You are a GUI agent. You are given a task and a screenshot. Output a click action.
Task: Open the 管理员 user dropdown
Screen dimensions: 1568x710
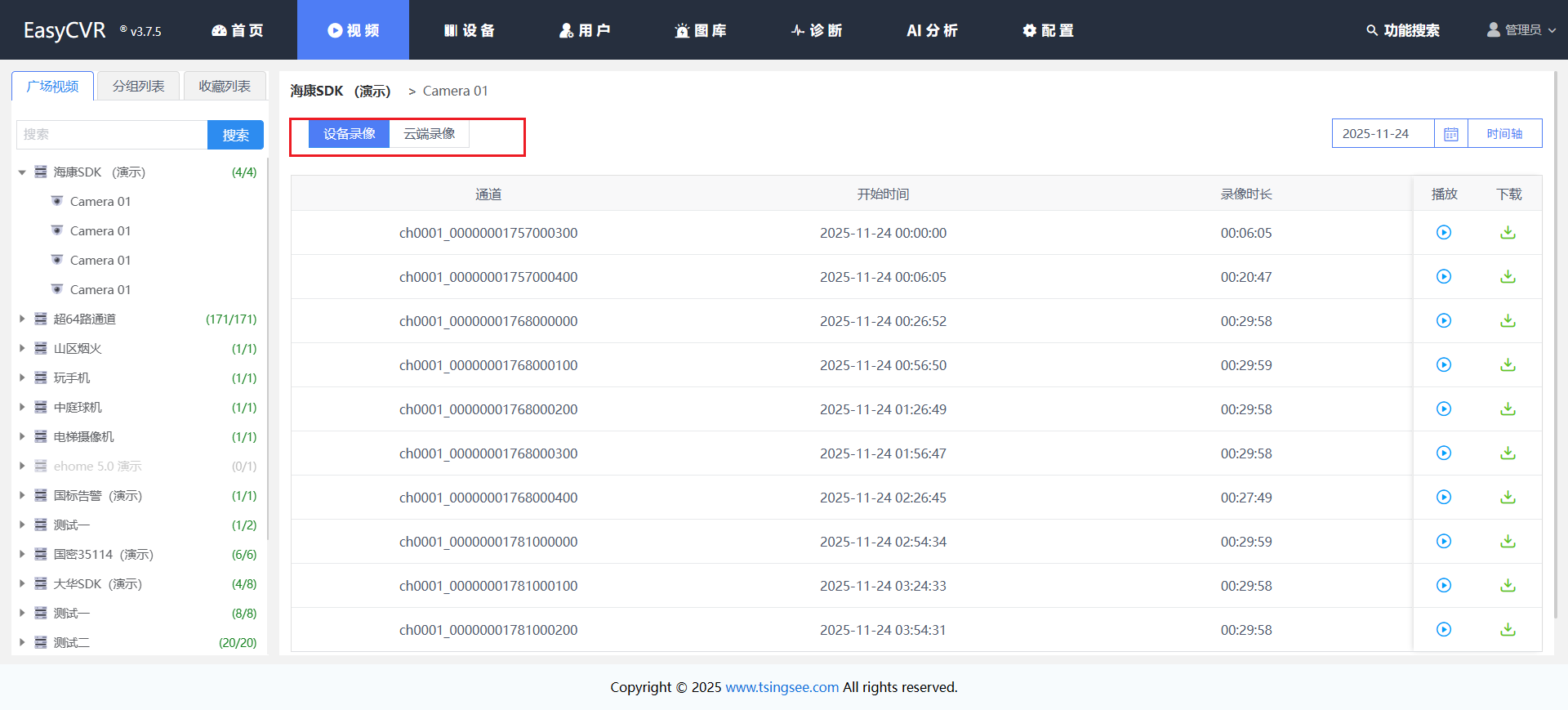point(1521,30)
